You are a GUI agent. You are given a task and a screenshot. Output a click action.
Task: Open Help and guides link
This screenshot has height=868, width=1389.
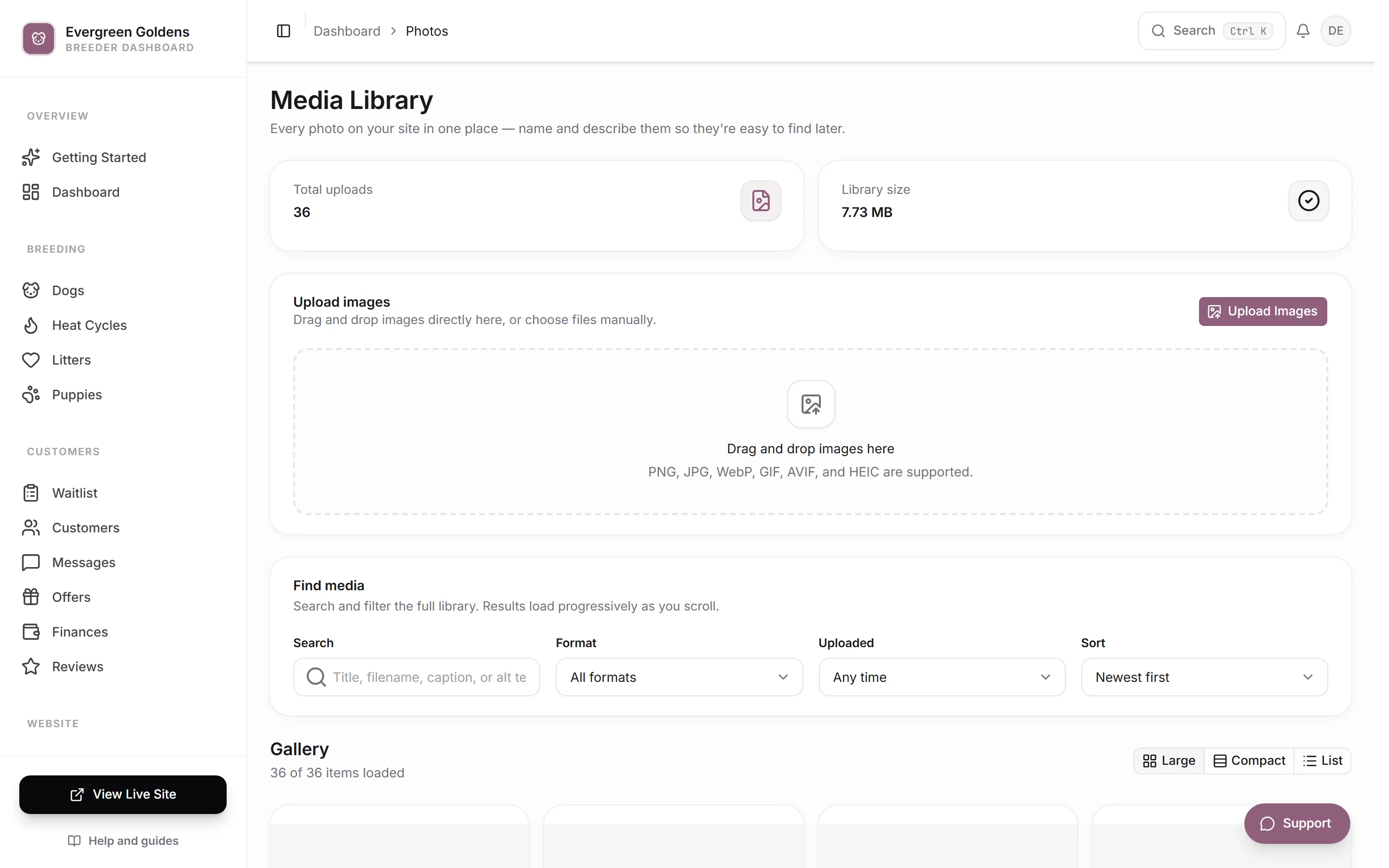point(123,841)
